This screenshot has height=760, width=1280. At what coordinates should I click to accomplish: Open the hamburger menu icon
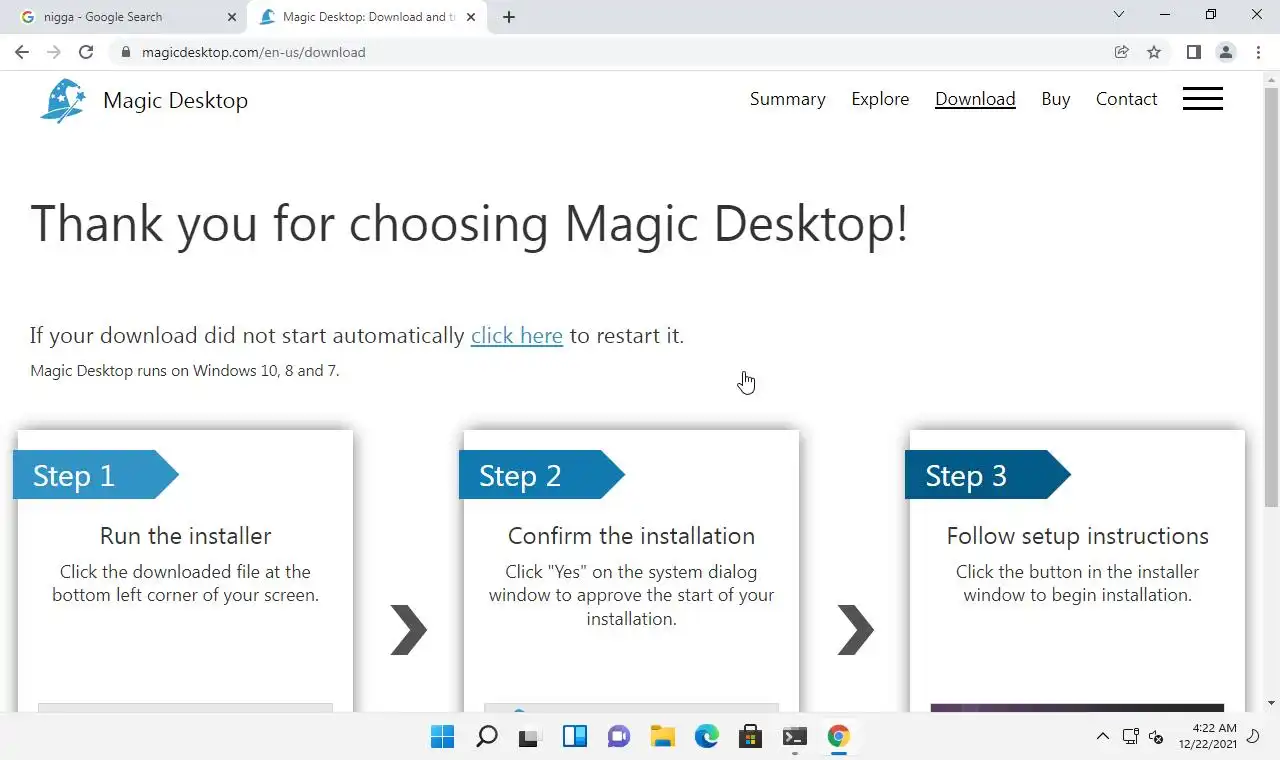tap(1202, 98)
